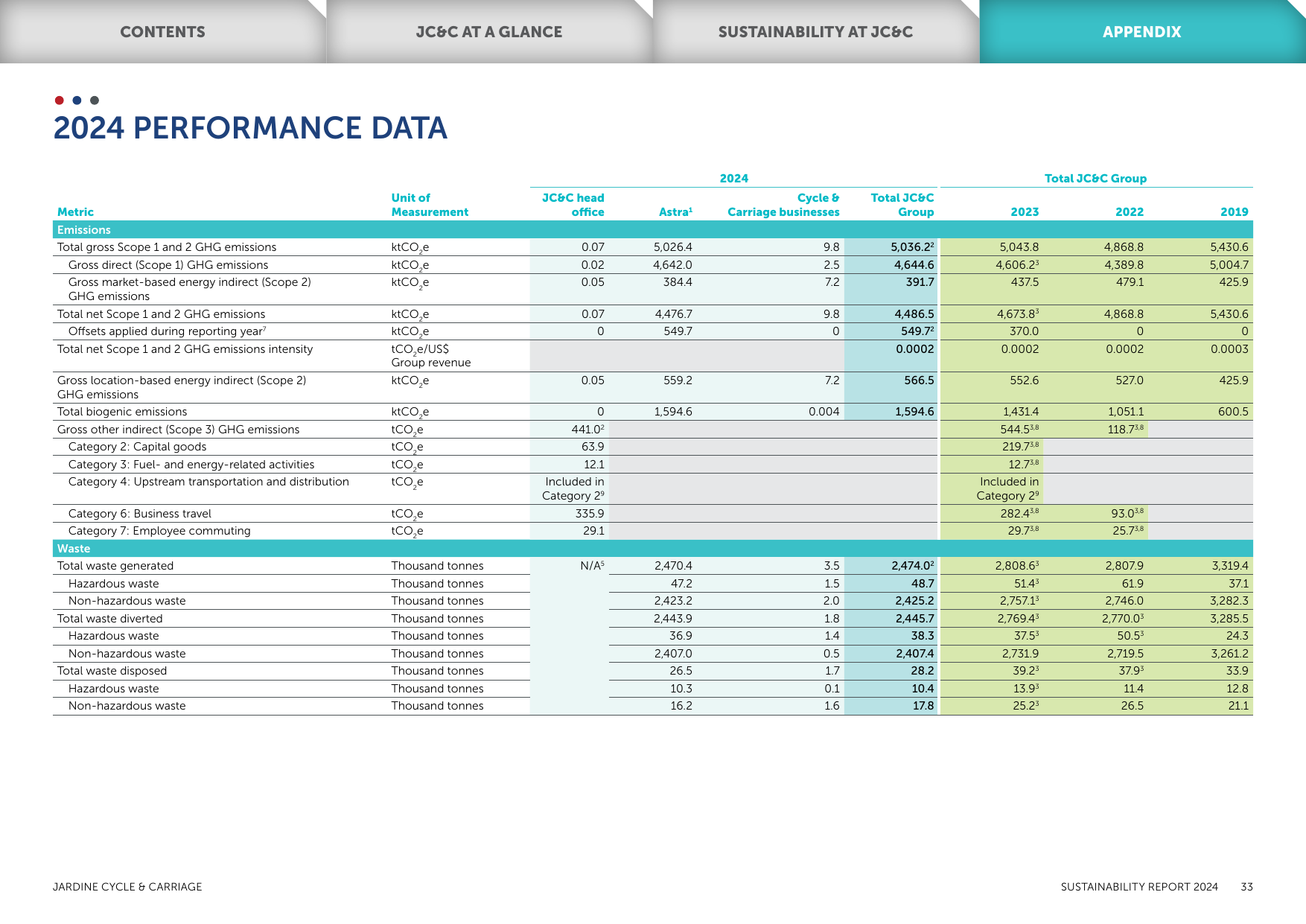Click Category 6: Business travel label
Image resolution: width=1306 pixels, height=924 pixels.
[x=140, y=514]
